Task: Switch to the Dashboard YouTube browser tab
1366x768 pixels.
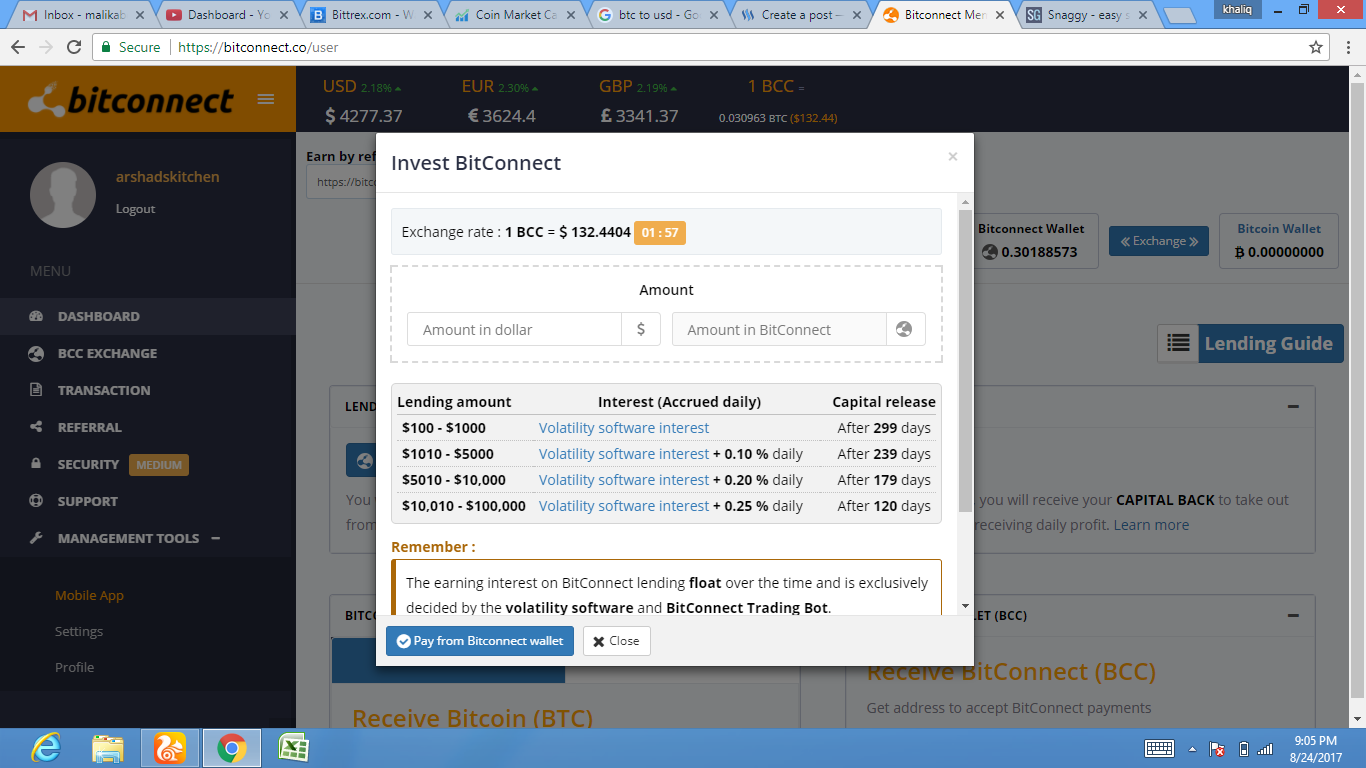Action: click(226, 15)
